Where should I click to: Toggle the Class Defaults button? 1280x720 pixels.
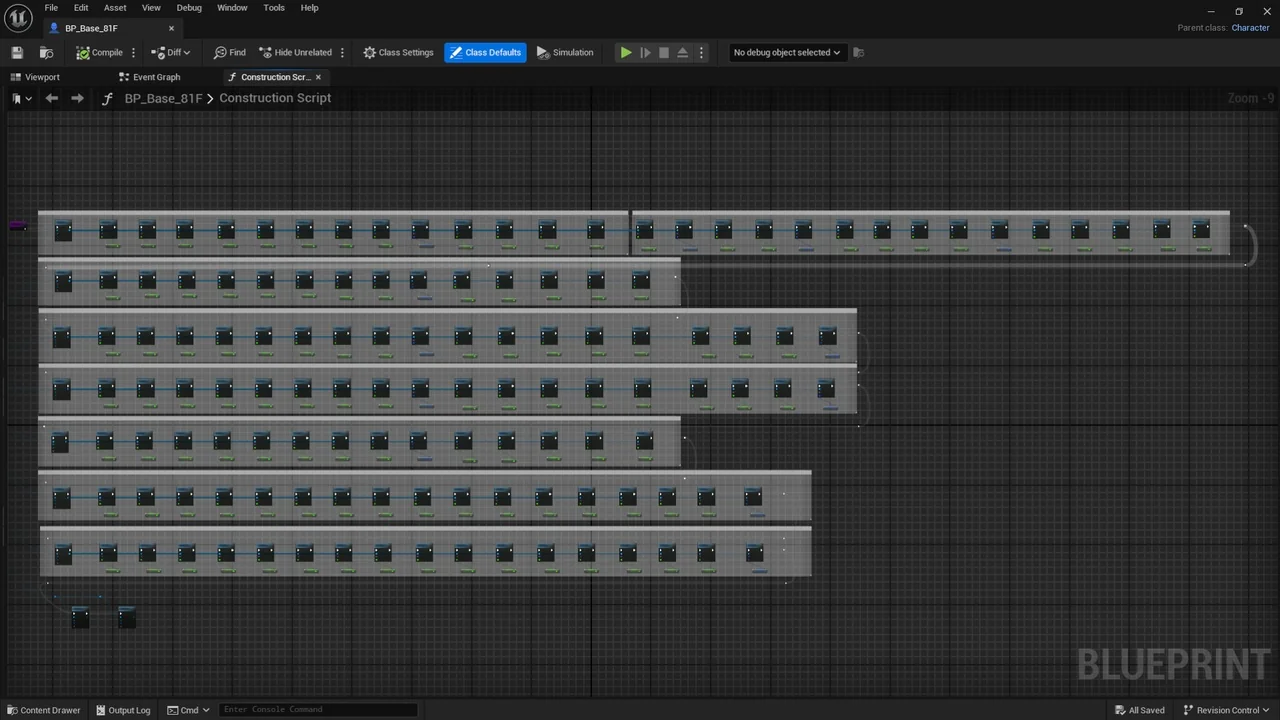click(485, 53)
